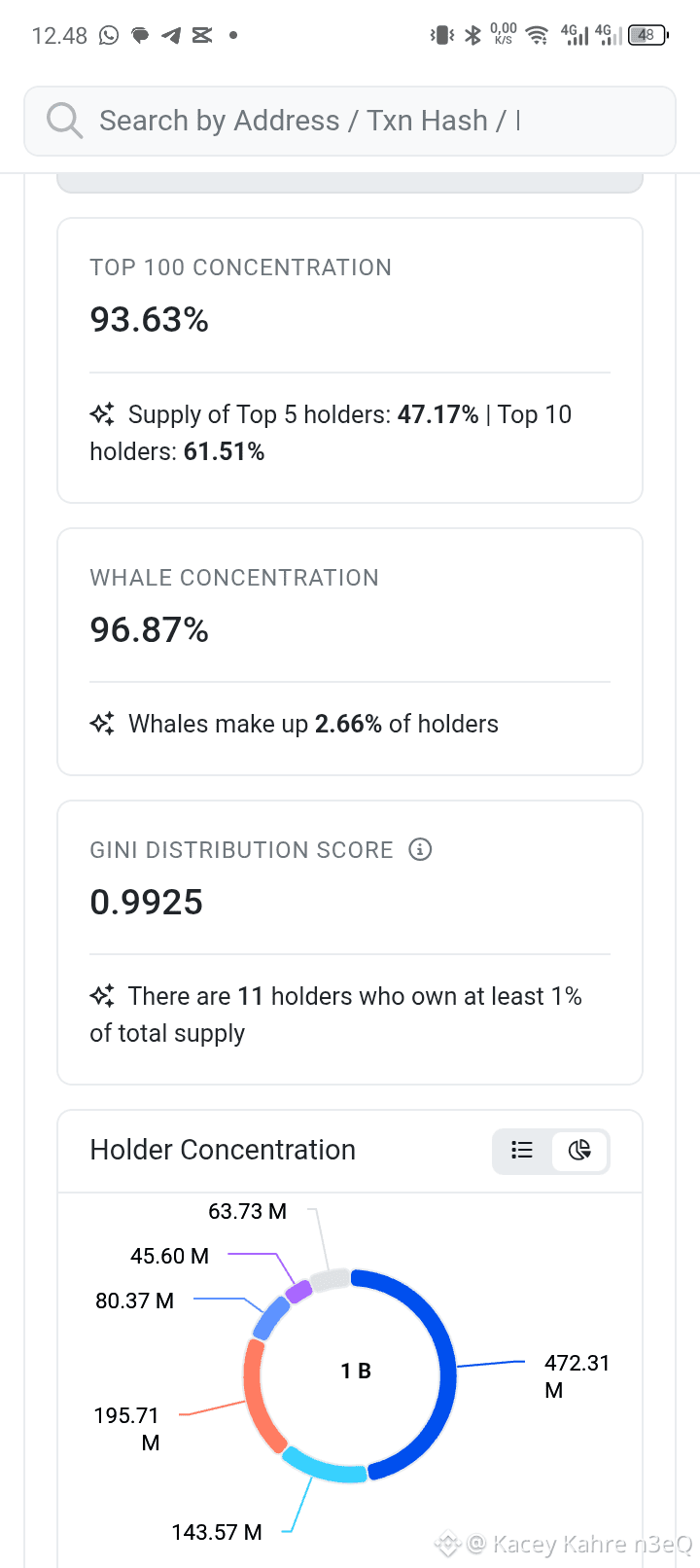Focus the Search by Address field
The width and height of the screenshot is (700, 1568).
pos(350,121)
